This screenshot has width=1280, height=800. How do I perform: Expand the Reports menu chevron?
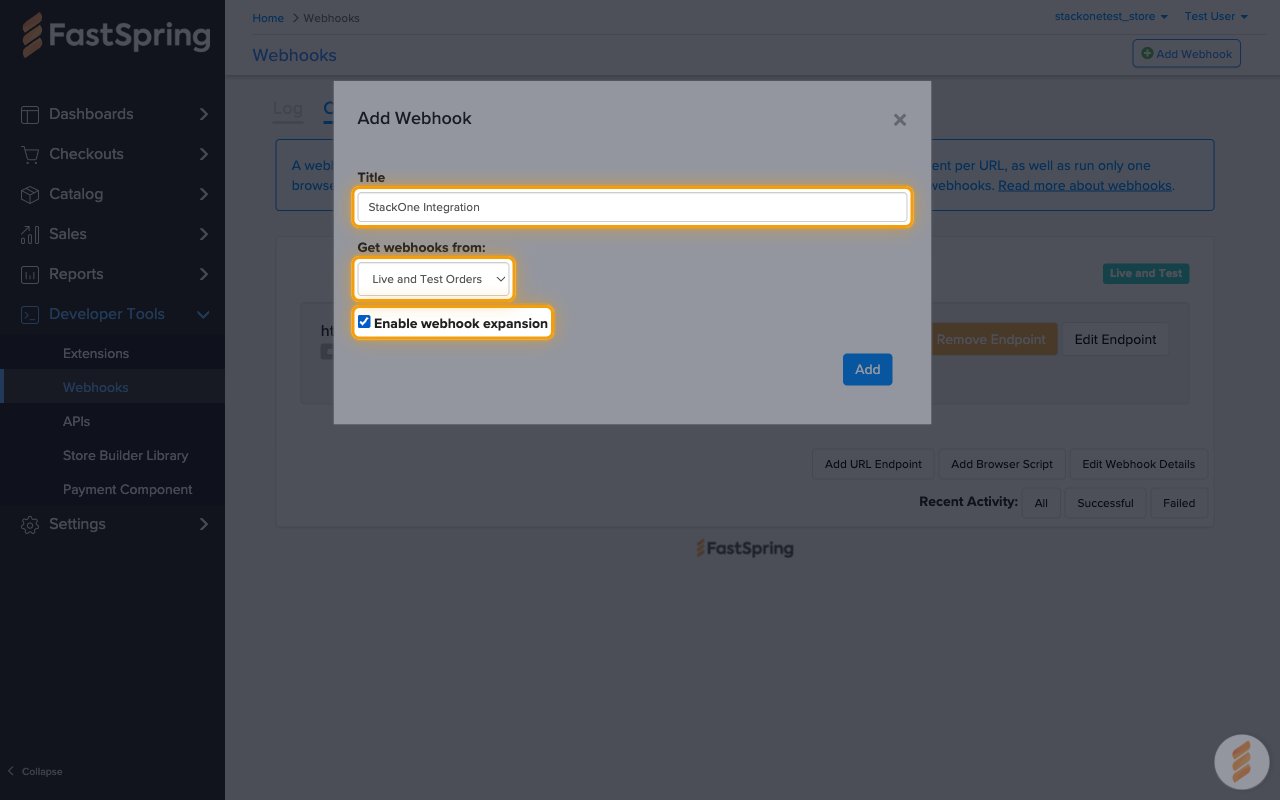[204, 274]
